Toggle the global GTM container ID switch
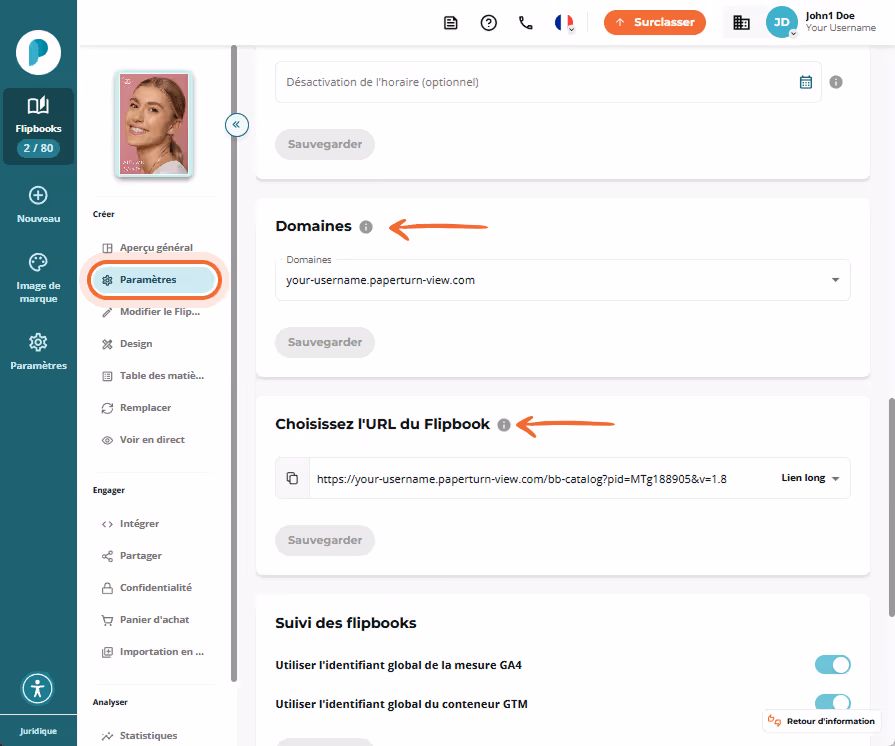 pyautogui.click(x=832, y=703)
